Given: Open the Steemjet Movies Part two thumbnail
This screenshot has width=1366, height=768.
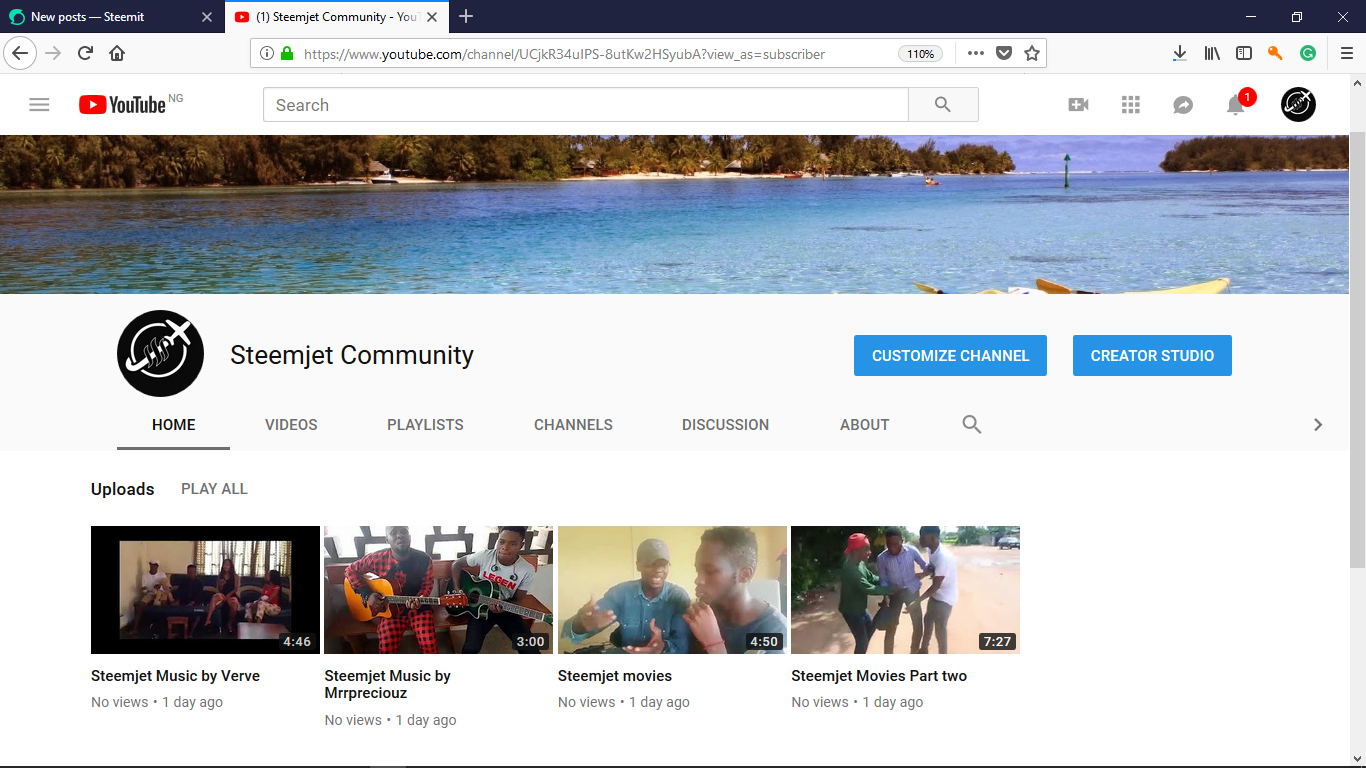Looking at the screenshot, I should 905,589.
